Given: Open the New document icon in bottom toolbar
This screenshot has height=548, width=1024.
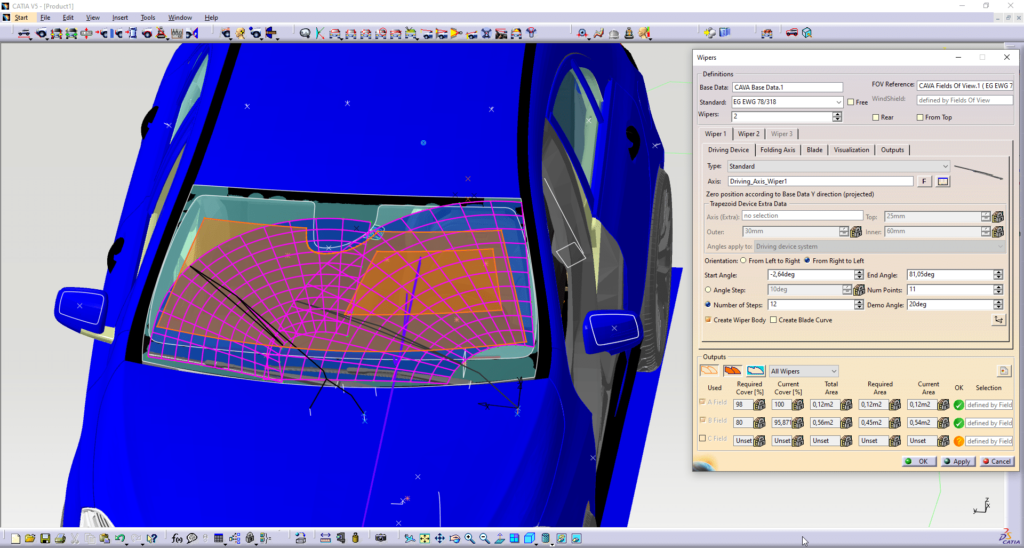Looking at the screenshot, I should (x=15, y=539).
